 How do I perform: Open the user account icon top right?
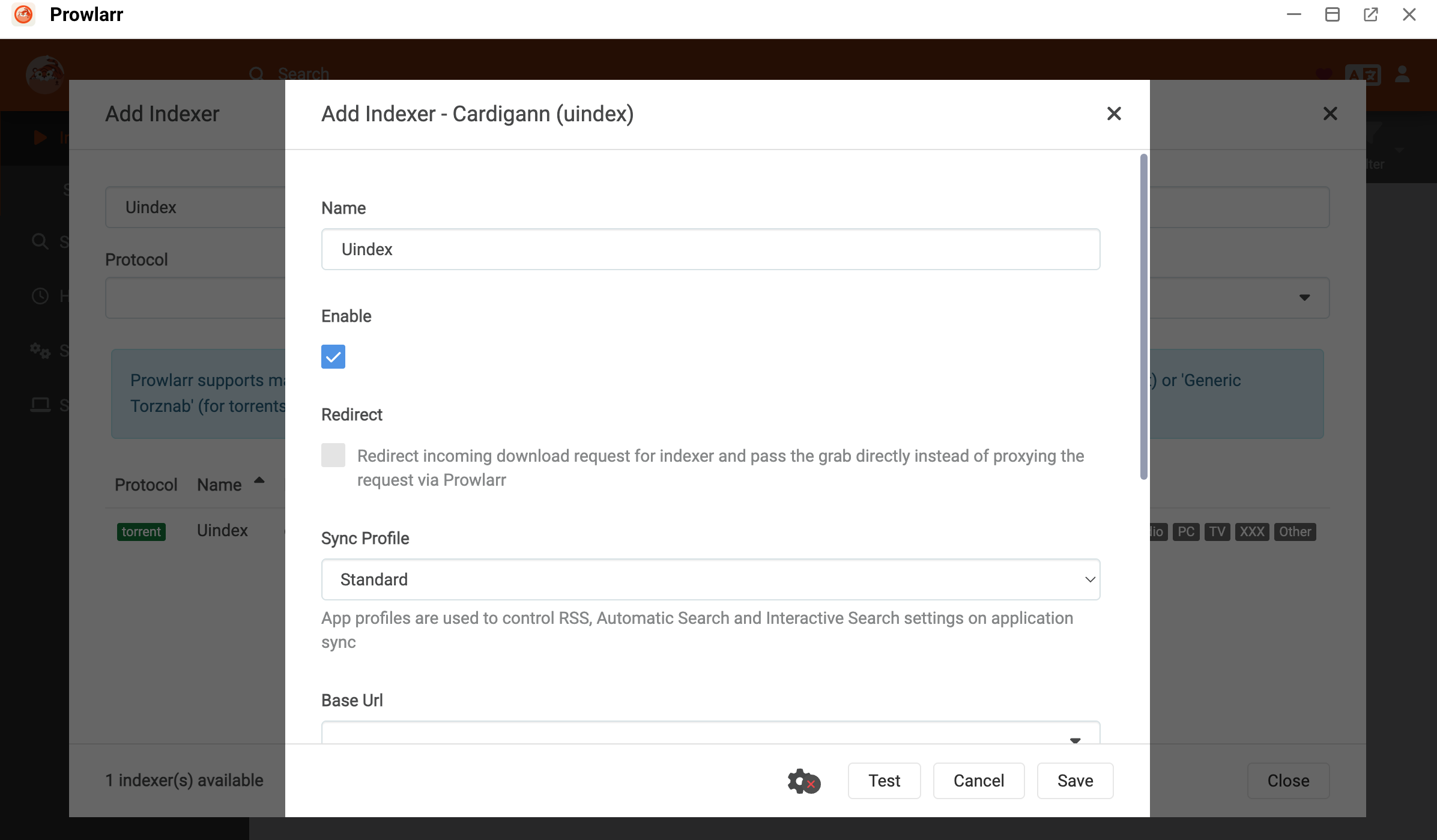coord(1402,74)
